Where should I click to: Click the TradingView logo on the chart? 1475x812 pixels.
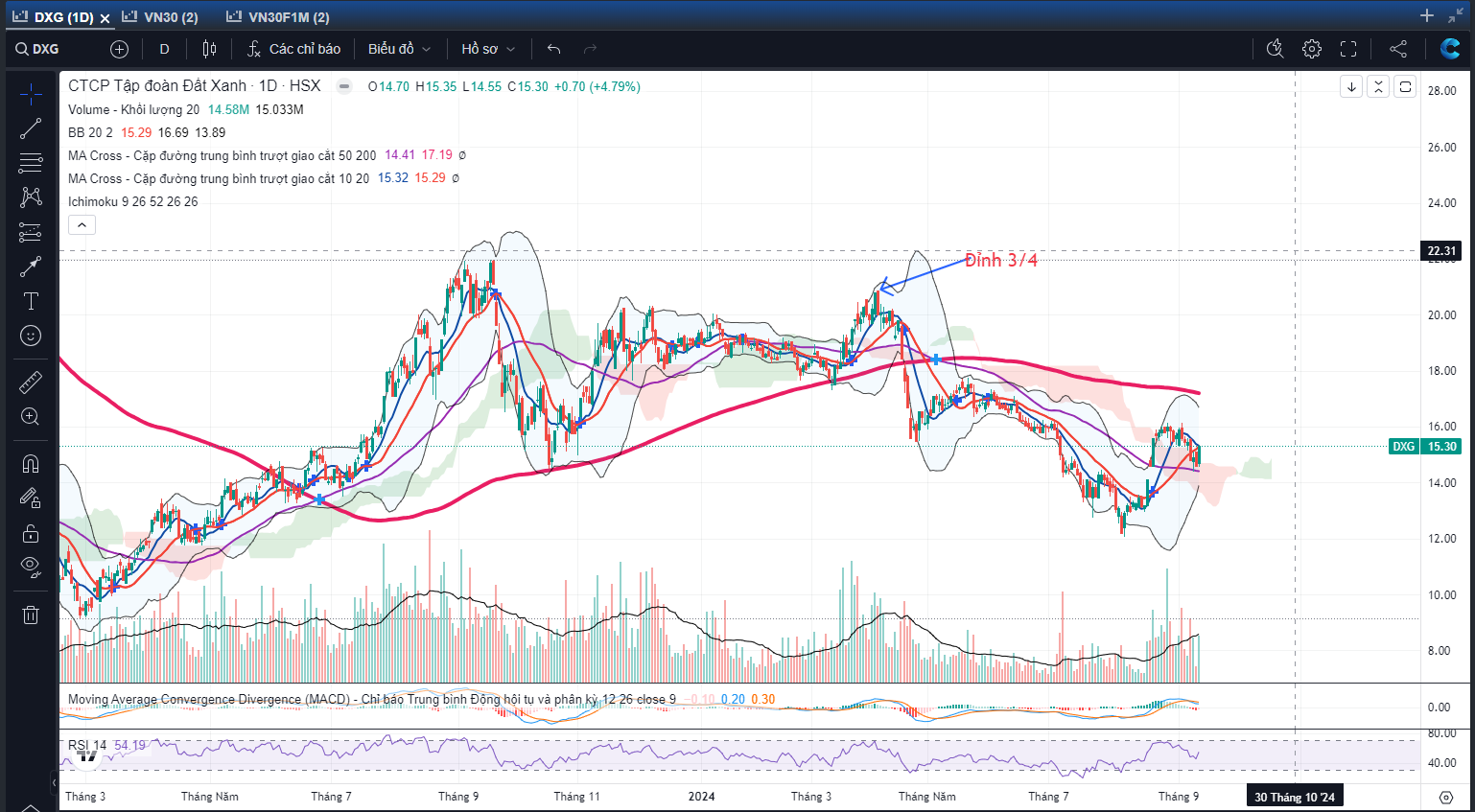tap(87, 755)
